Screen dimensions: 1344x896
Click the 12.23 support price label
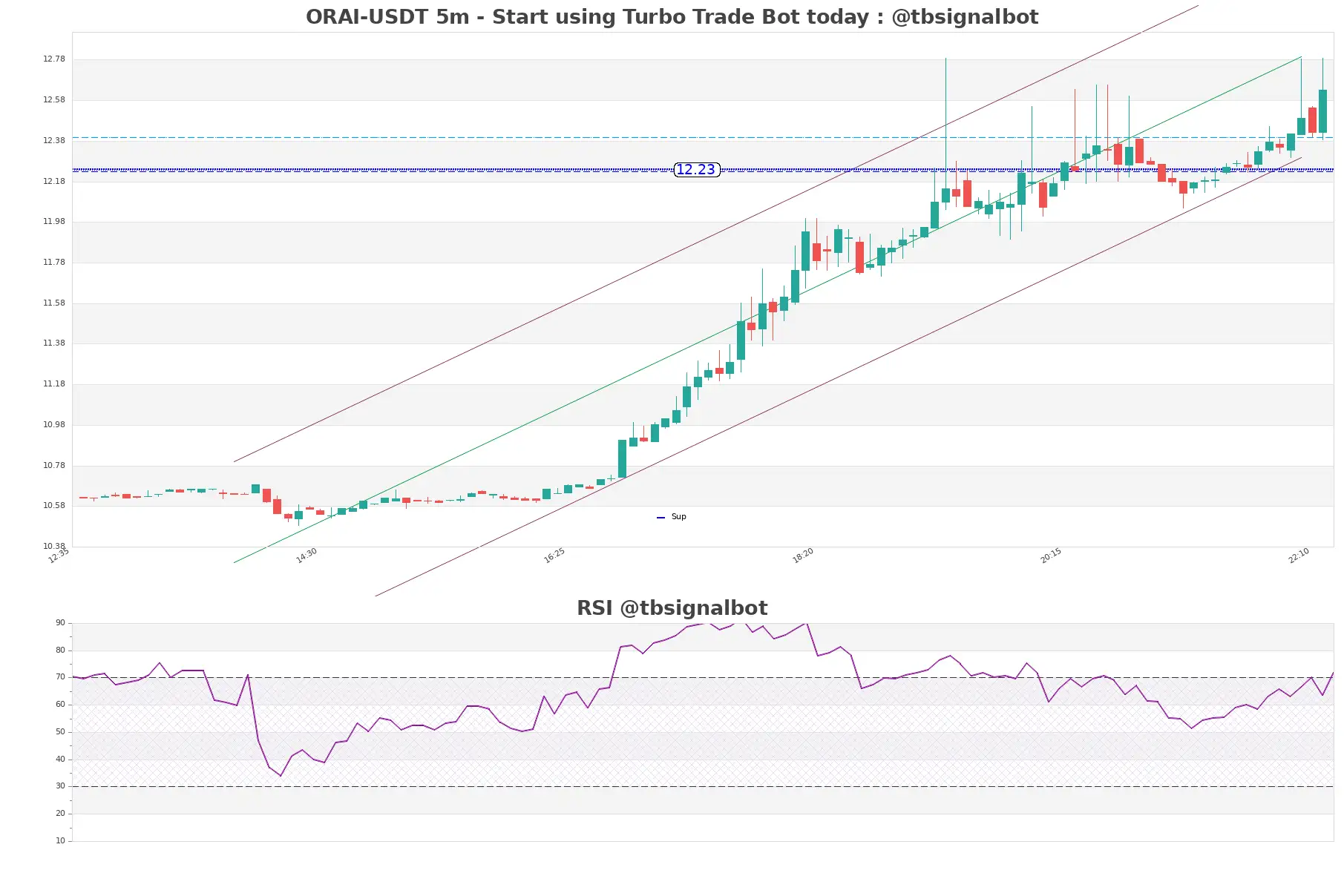[696, 170]
